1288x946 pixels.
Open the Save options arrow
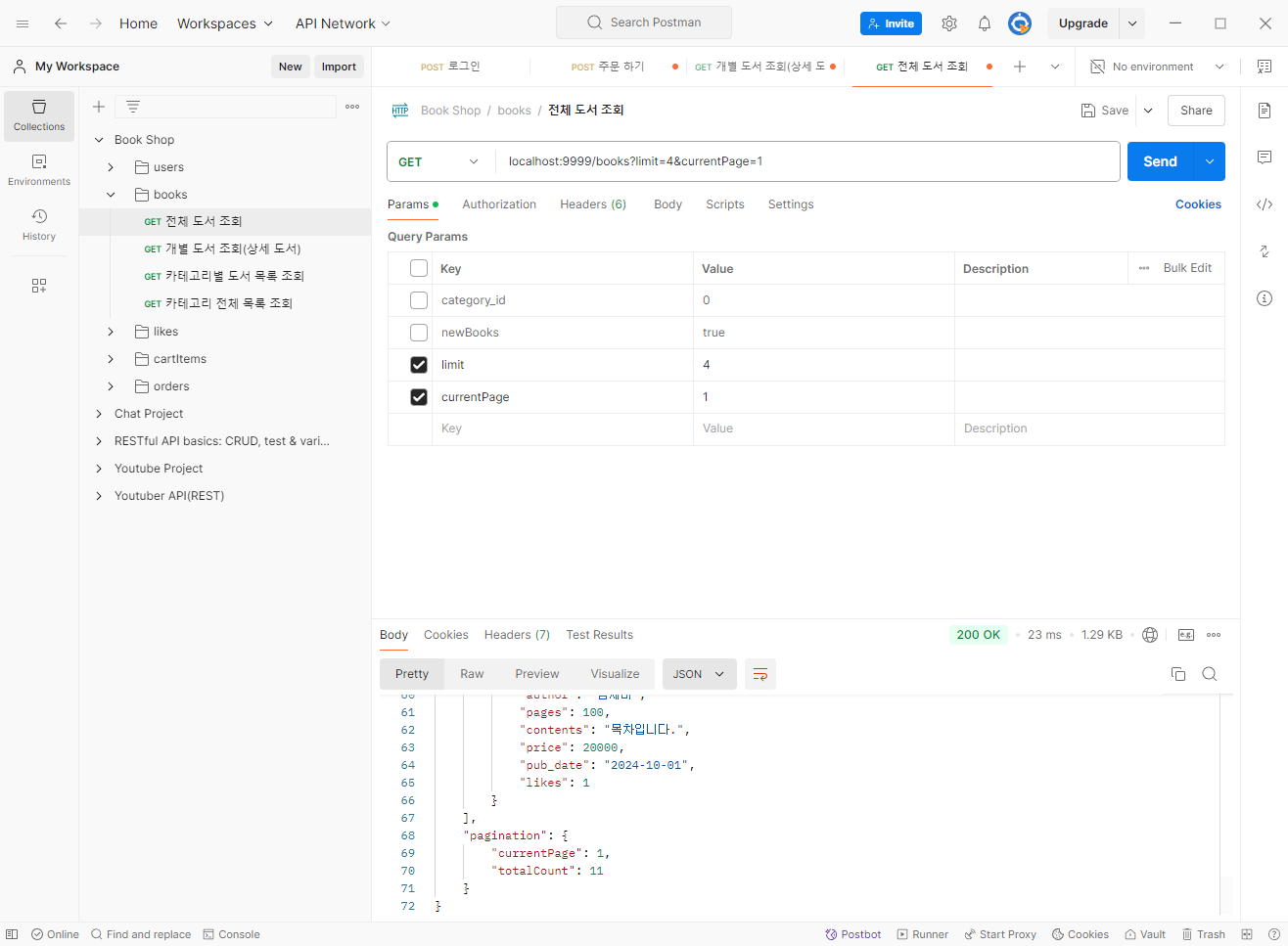coord(1148,111)
